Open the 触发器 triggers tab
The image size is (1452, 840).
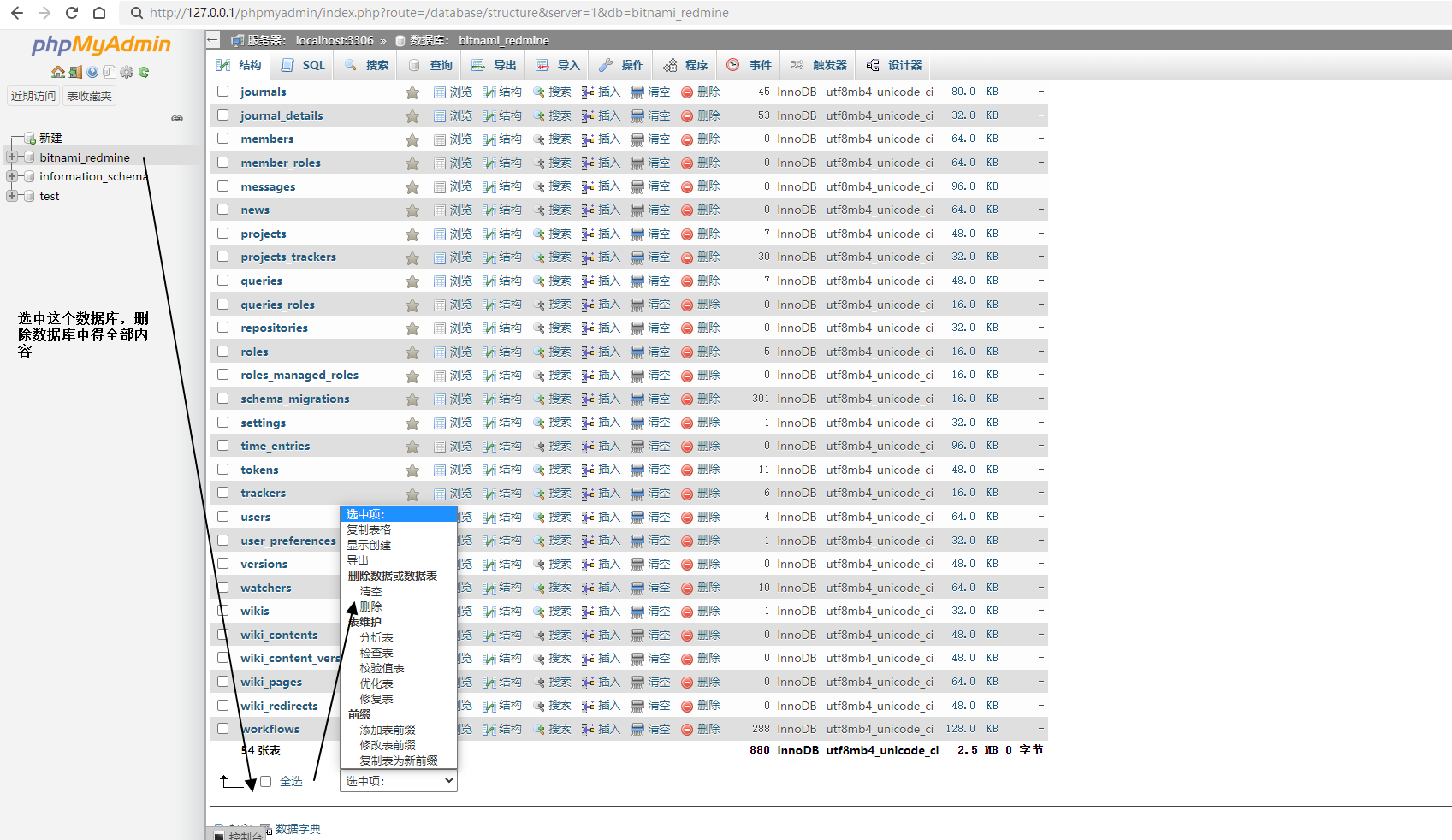coord(819,65)
